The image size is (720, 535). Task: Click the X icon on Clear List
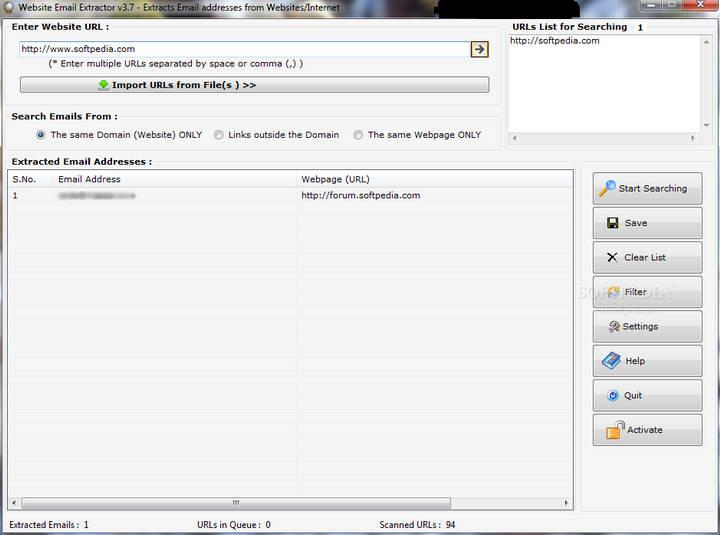pyautogui.click(x=612, y=257)
